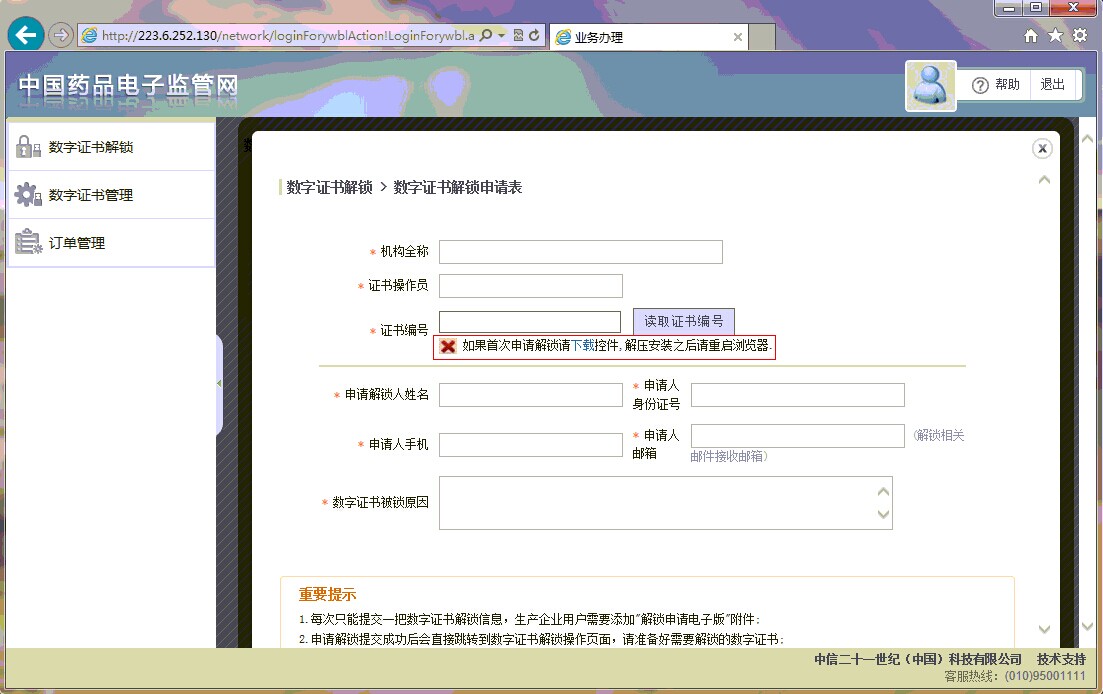The height and width of the screenshot is (694, 1103).
Task: Open browser settings gear icon
Action: pos(1080,36)
